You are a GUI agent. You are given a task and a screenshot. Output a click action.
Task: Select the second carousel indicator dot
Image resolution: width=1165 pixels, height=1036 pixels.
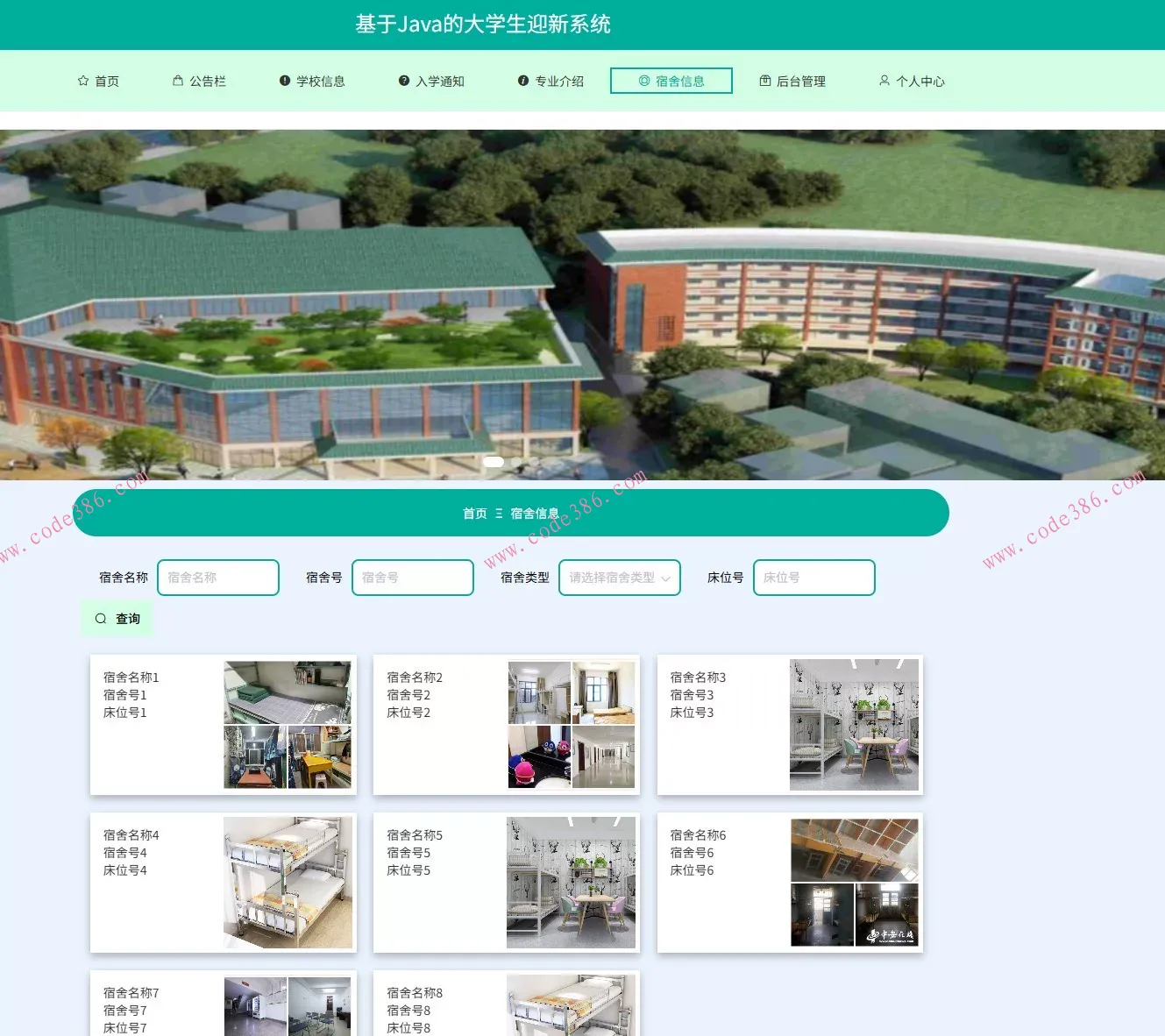[x=516, y=462]
